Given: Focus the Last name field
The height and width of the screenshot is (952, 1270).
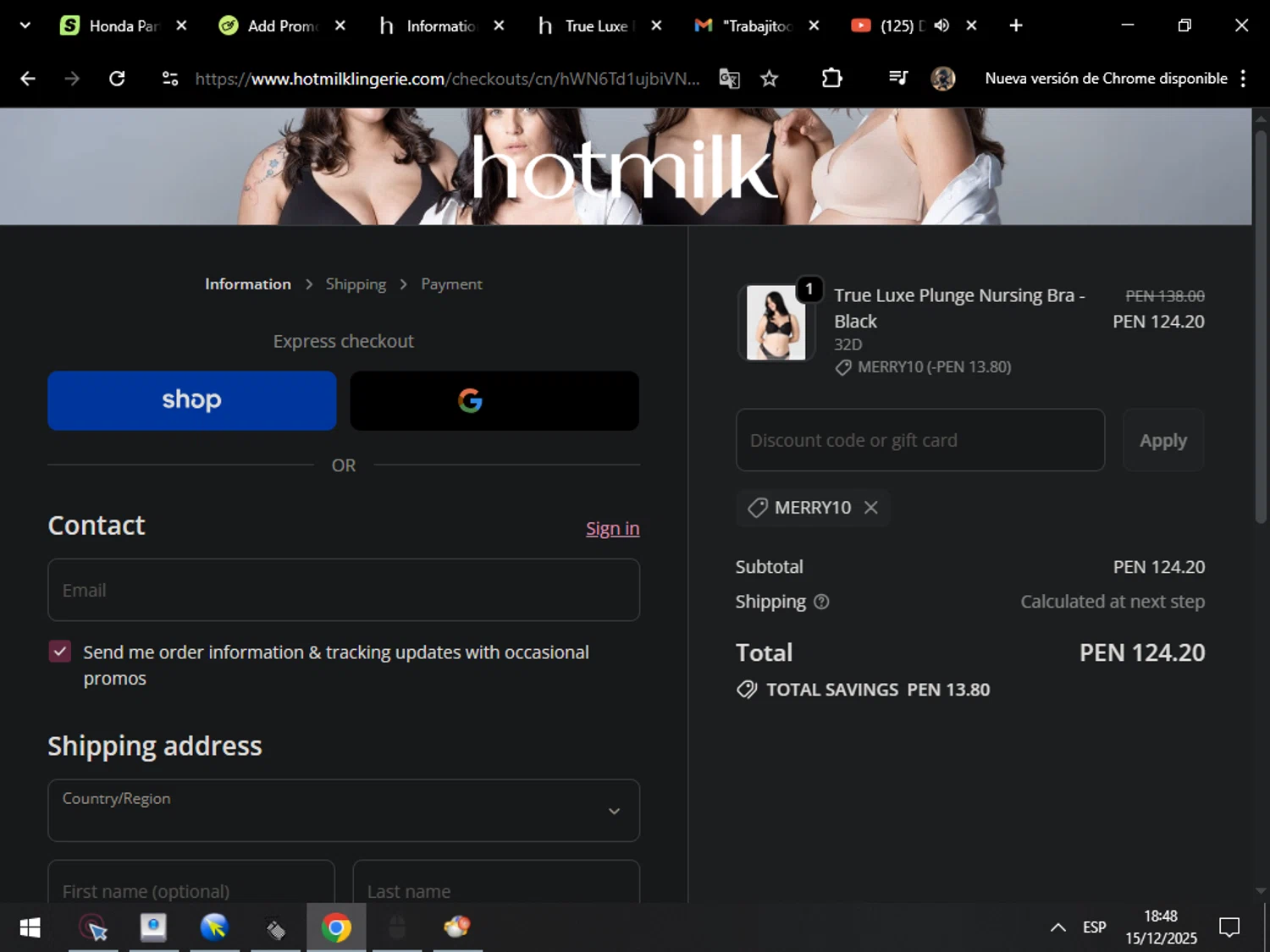Looking at the screenshot, I should pos(496,882).
